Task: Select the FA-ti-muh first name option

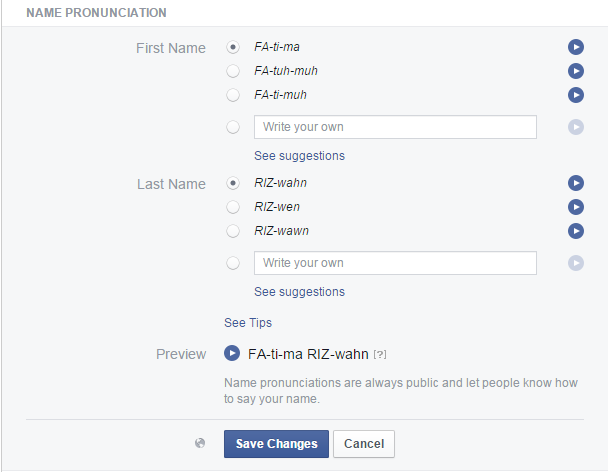Action: tap(233, 95)
